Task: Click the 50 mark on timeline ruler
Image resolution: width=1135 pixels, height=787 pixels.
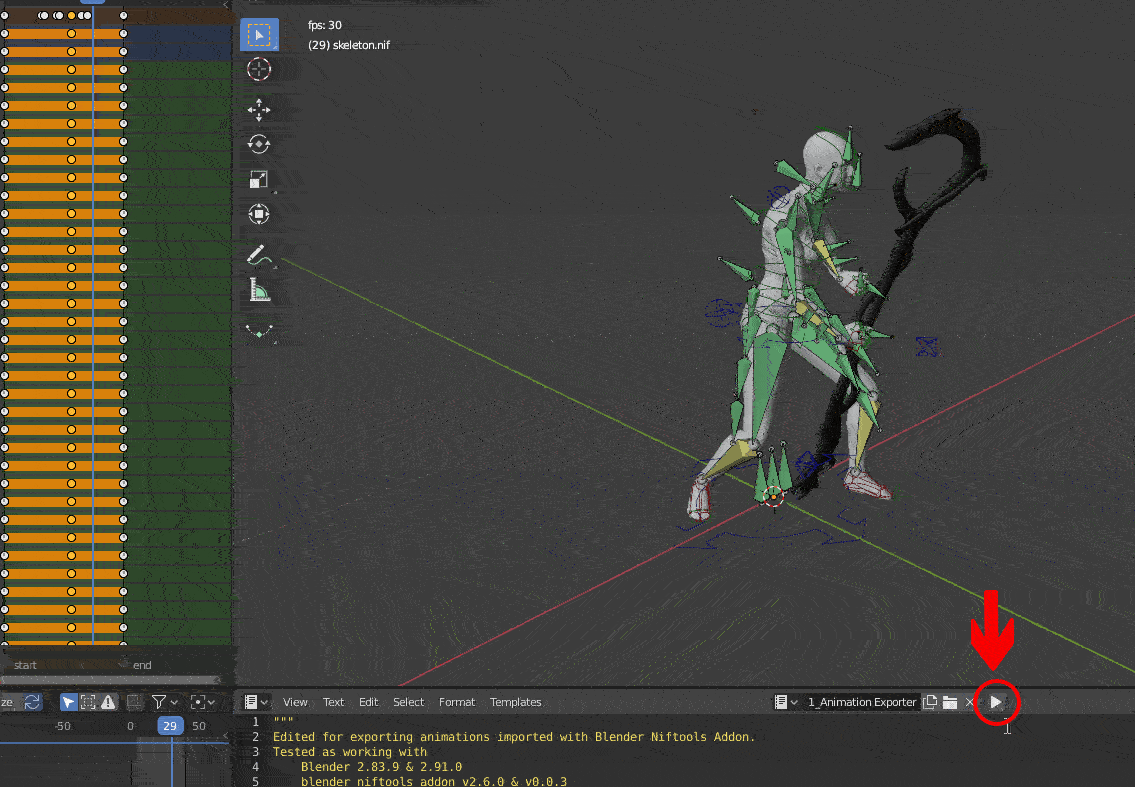Action: click(199, 725)
